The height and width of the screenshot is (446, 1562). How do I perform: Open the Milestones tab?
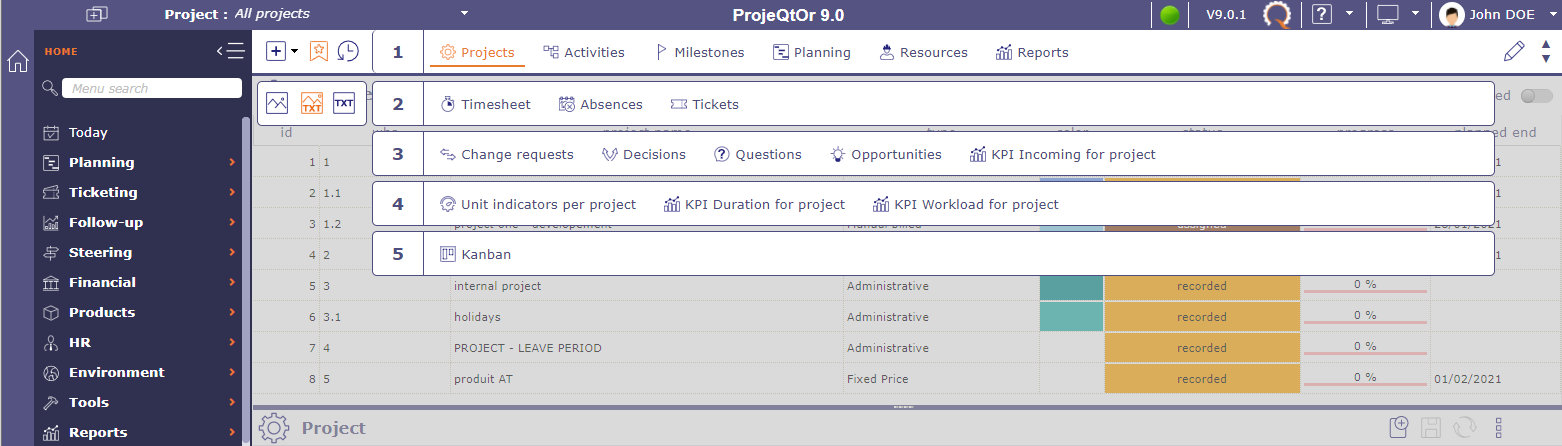pyautogui.click(x=699, y=52)
